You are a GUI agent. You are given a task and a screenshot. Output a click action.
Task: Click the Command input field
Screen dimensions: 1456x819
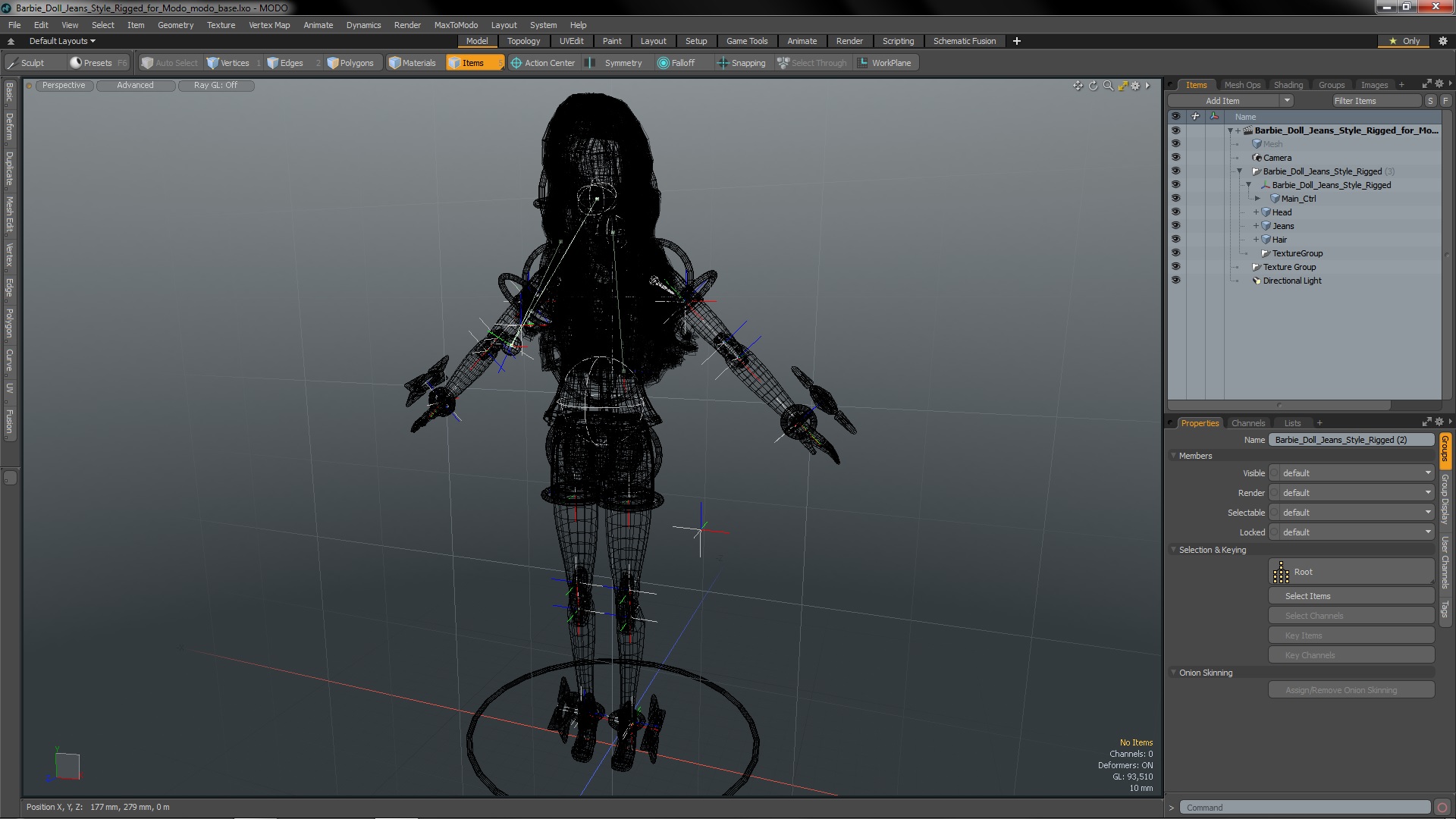[x=1304, y=808]
